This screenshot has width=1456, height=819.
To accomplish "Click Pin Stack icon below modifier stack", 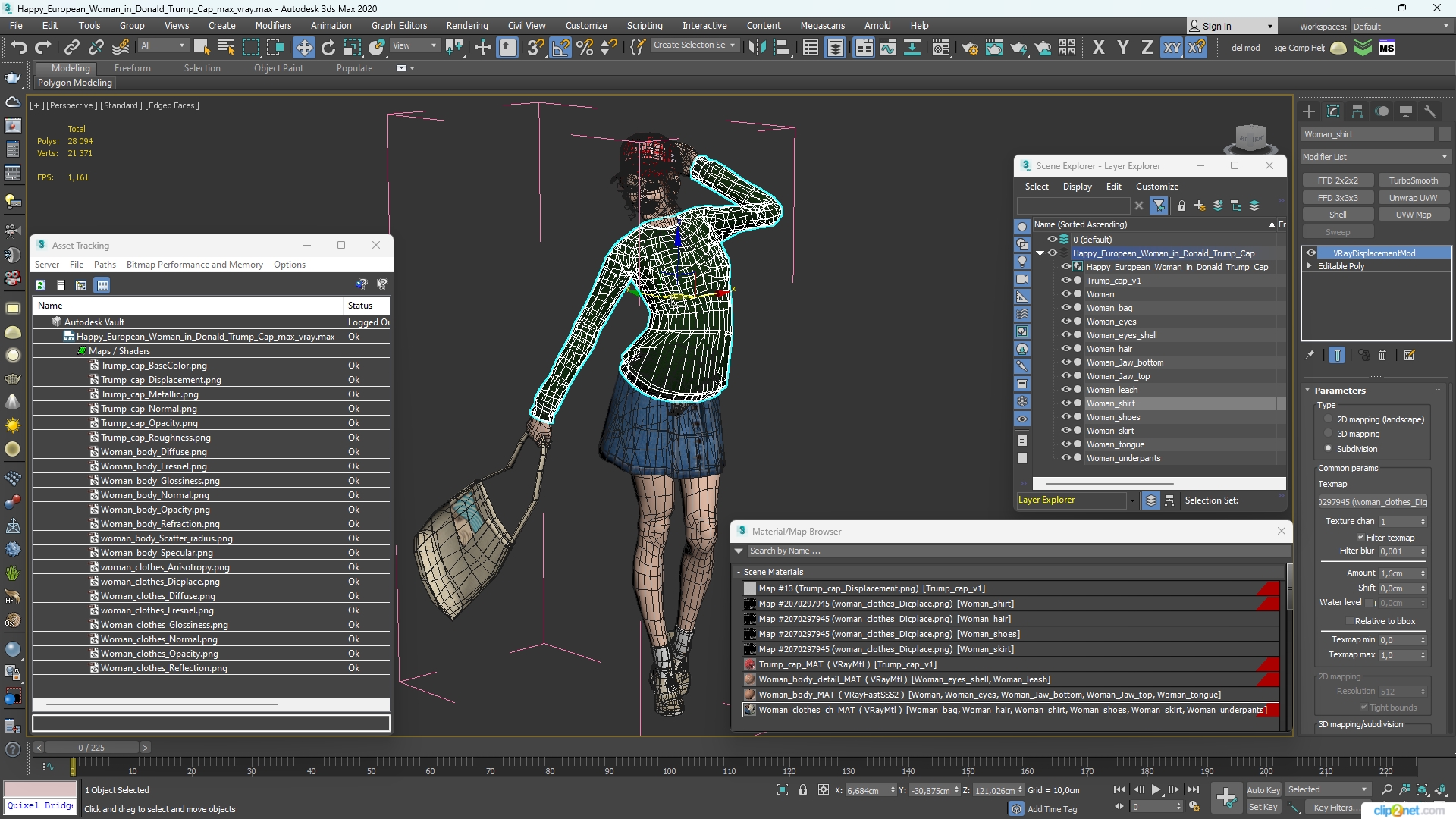I will point(1310,355).
